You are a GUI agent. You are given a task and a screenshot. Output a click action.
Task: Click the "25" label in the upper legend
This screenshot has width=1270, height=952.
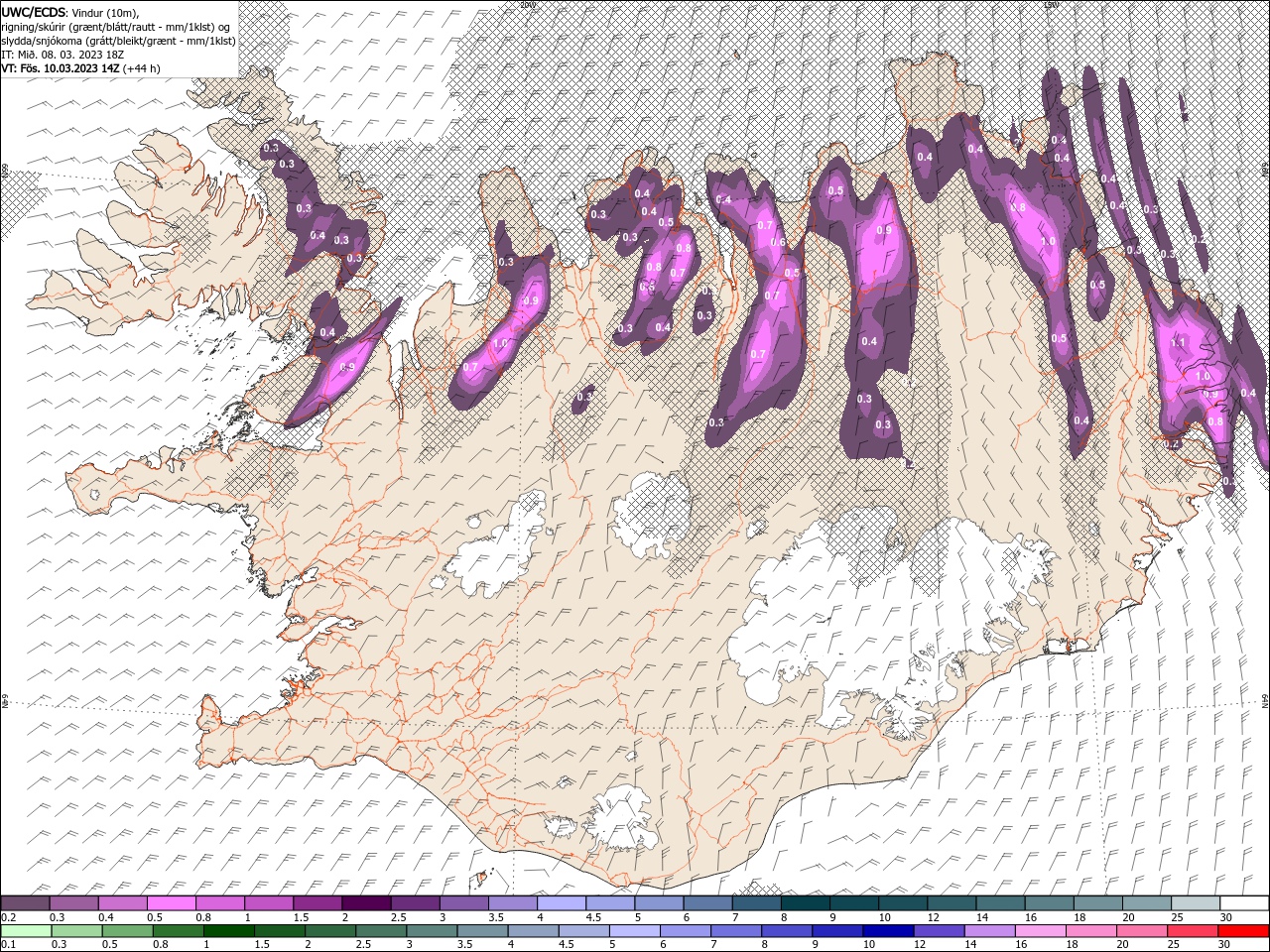pos(1176,917)
